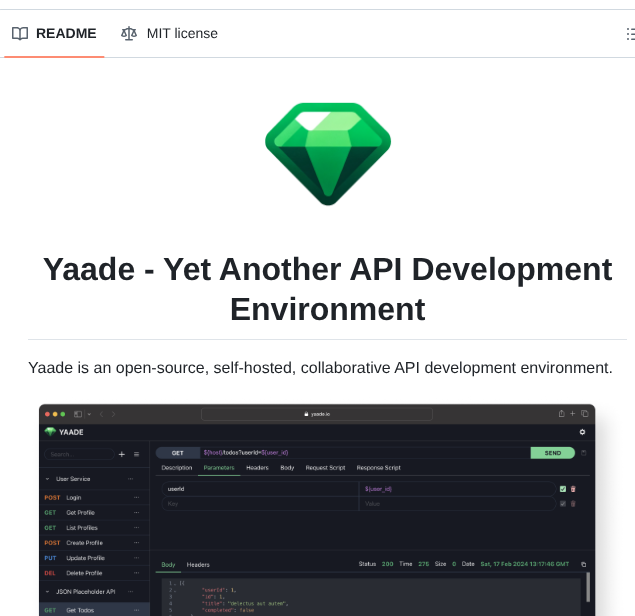Switch to the MIT license tab
Image resolution: width=635 pixels, height=616 pixels.
click(169, 33)
